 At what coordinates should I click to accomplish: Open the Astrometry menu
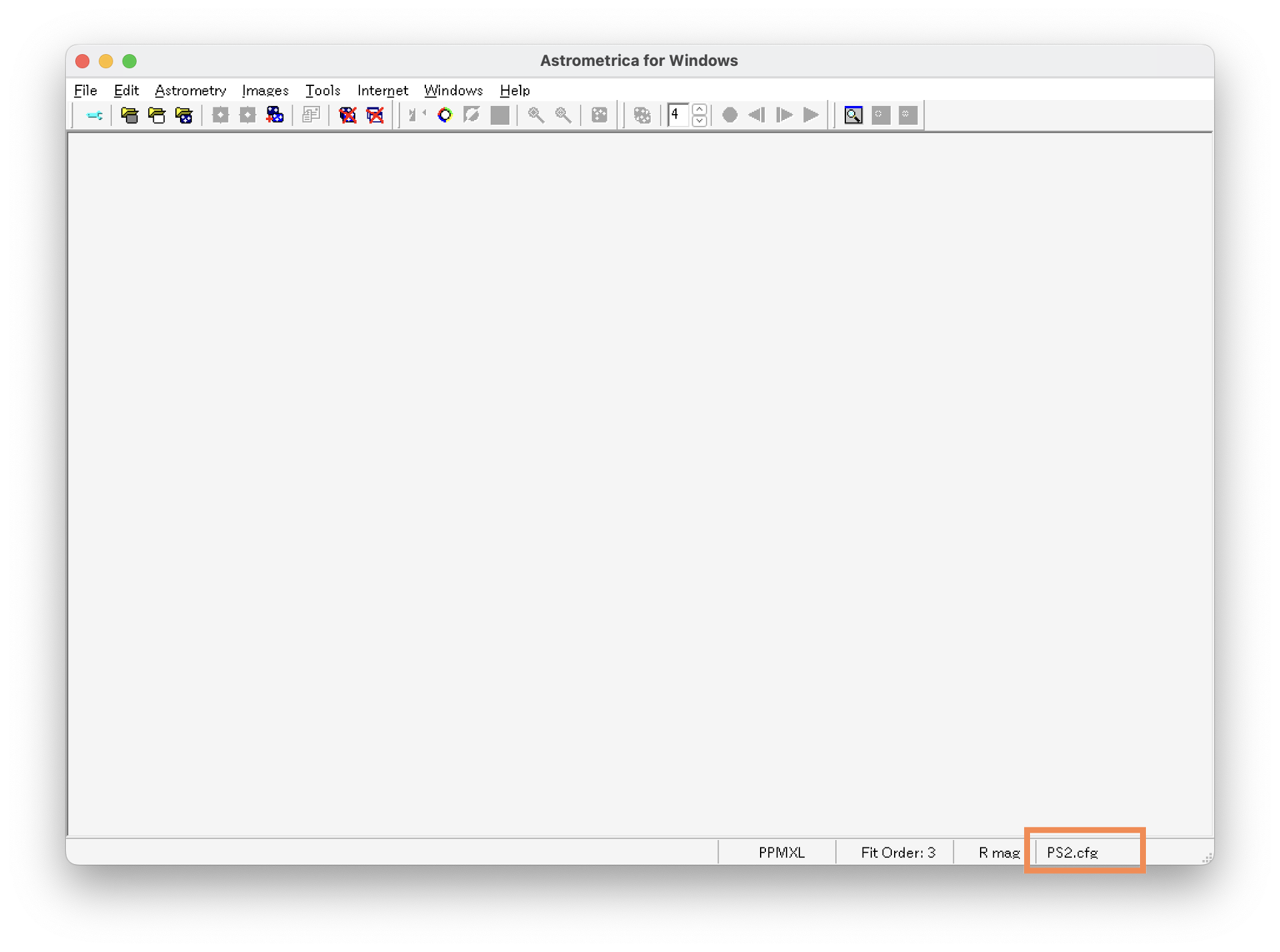click(190, 90)
